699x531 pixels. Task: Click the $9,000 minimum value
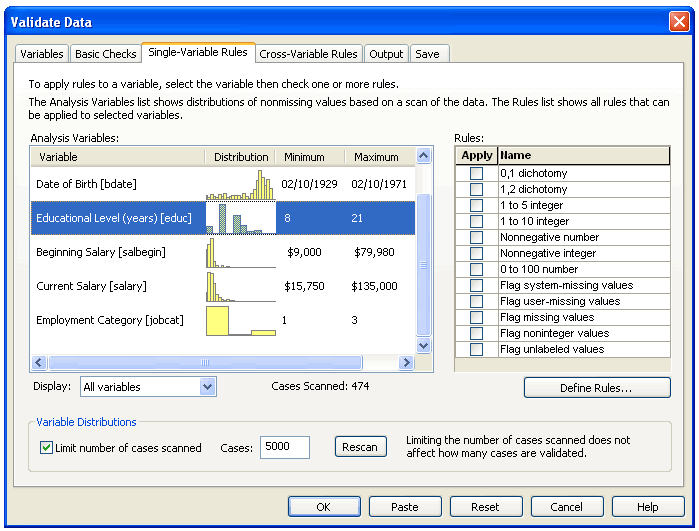pyautogui.click(x=304, y=252)
